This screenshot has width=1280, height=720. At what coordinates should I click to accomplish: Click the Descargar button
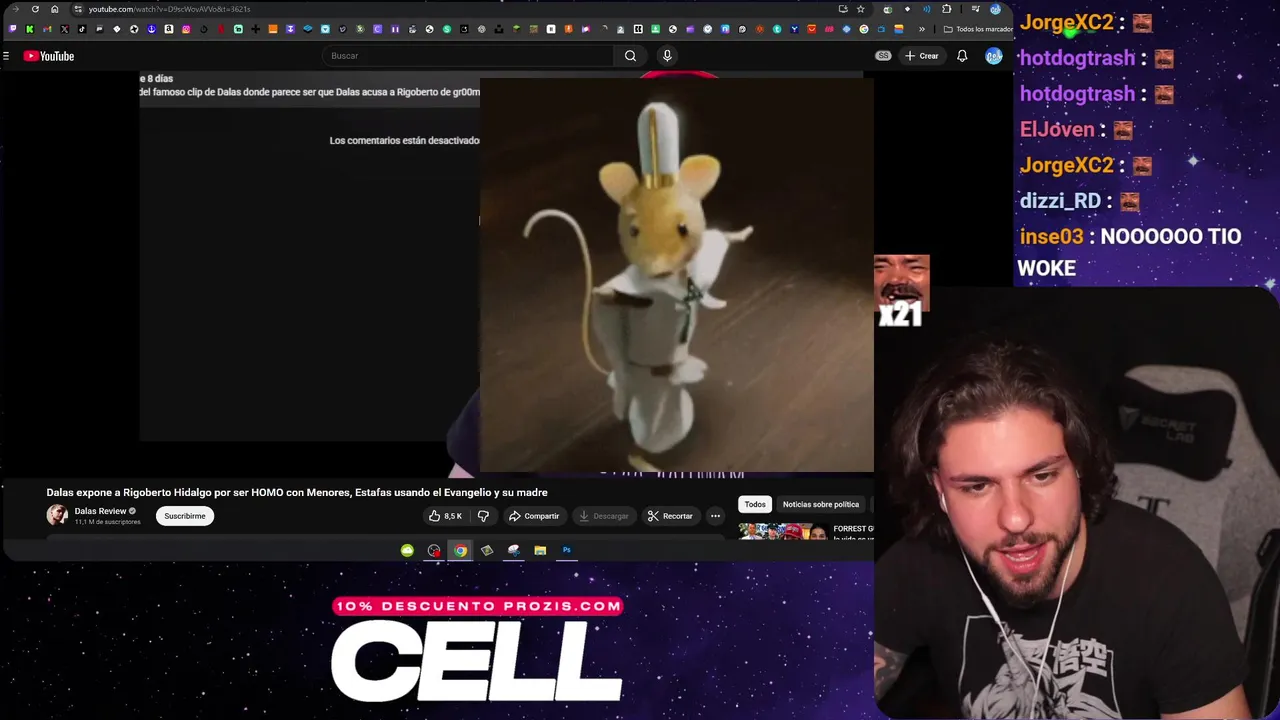[604, 516]
